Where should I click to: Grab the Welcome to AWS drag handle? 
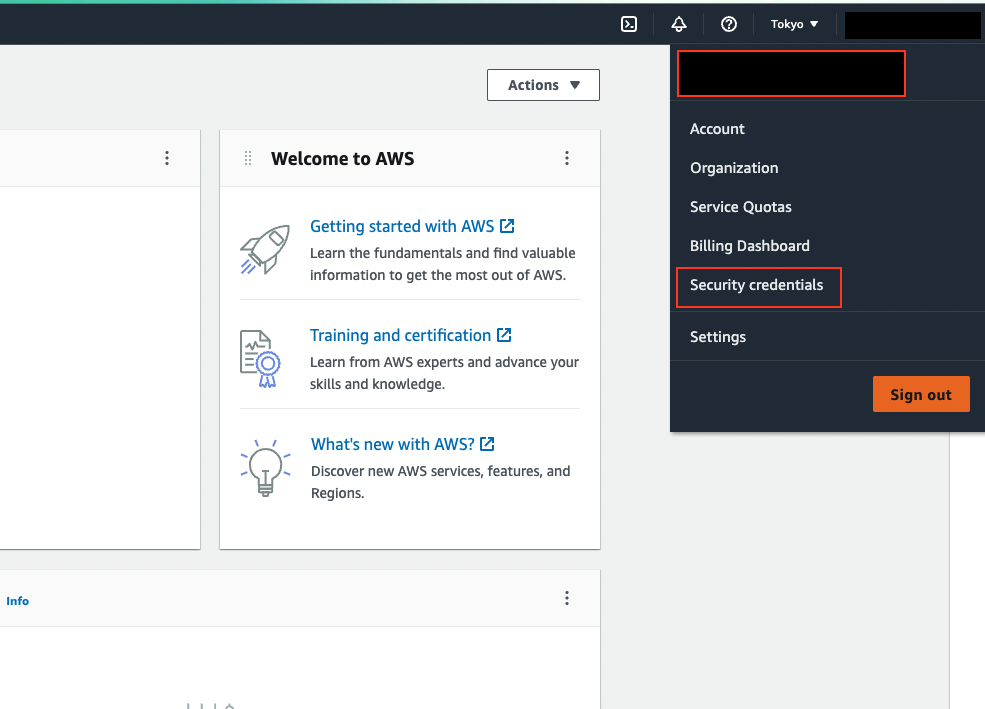[248, 158]
